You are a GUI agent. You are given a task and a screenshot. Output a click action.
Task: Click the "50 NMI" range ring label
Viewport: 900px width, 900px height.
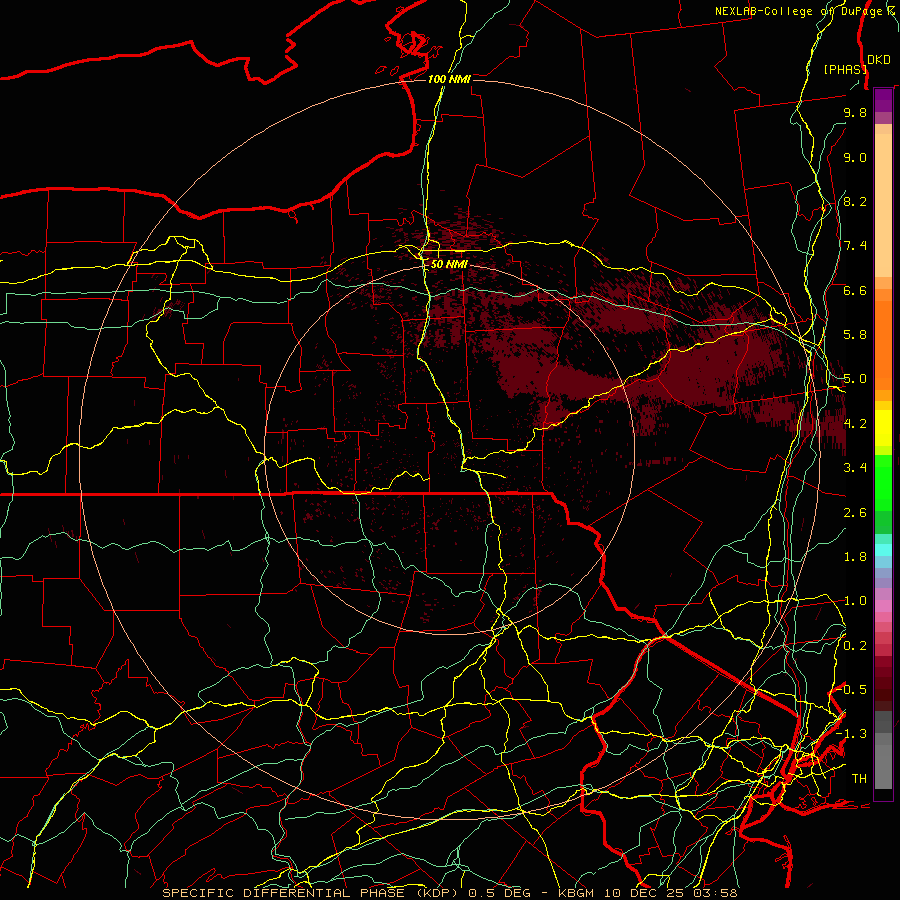[x=449, y=265]
